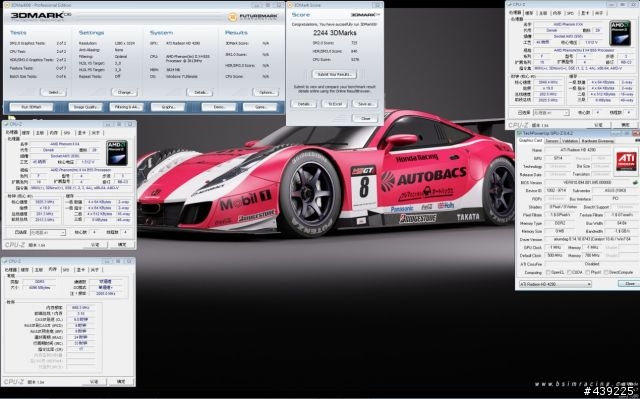640x399 pixels.
Task: Switch to Validation tab in GPU-Z
Action: tap(570, 141)
